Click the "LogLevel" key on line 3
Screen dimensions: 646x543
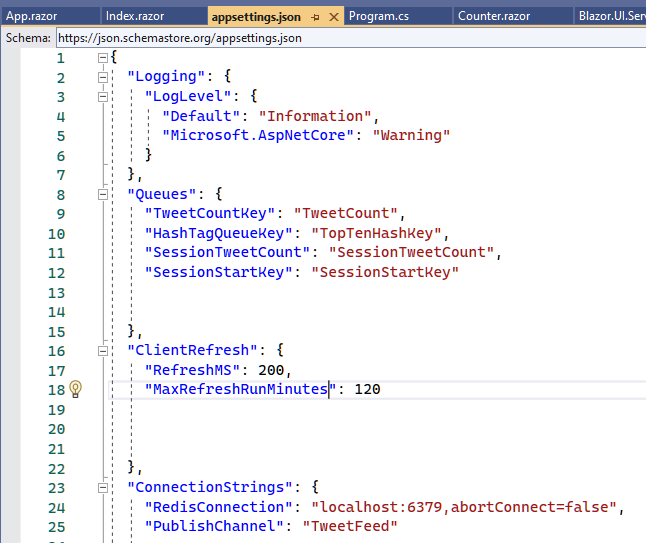pos(188,96)
